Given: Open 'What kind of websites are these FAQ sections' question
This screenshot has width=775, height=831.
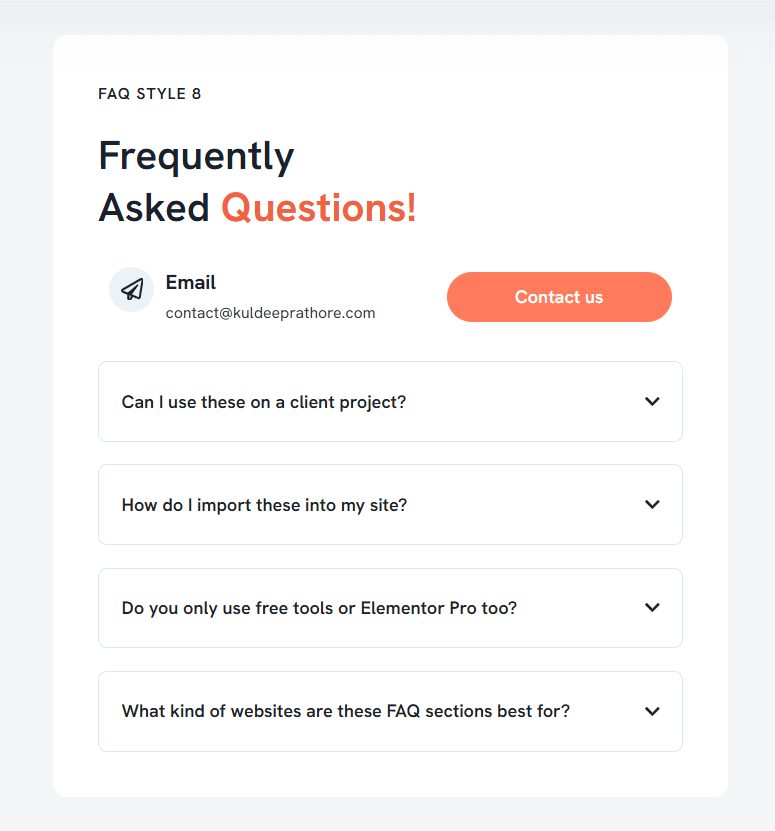Looking at the screenshot, I should [x=346, y=711].
